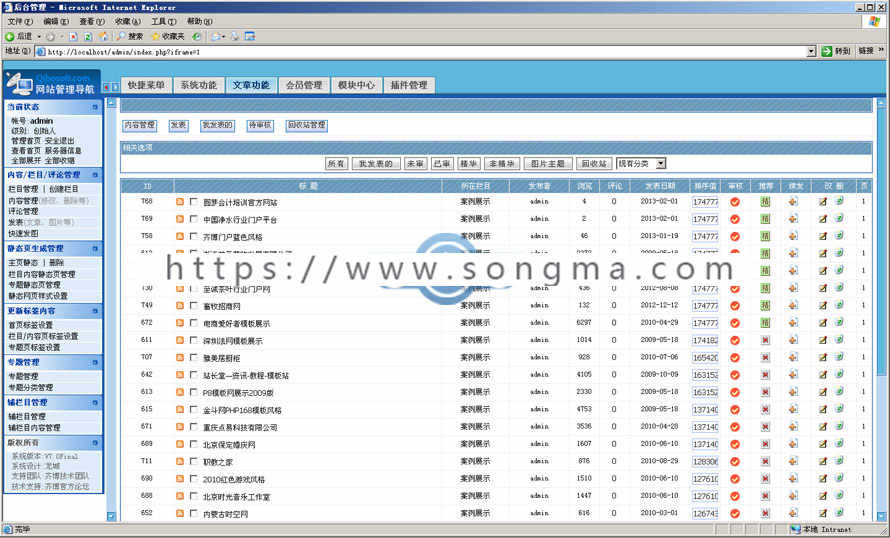Click the orange feed icon in row 749
Image resolution: width=890 pixels, height=538 pixels.
180,306
